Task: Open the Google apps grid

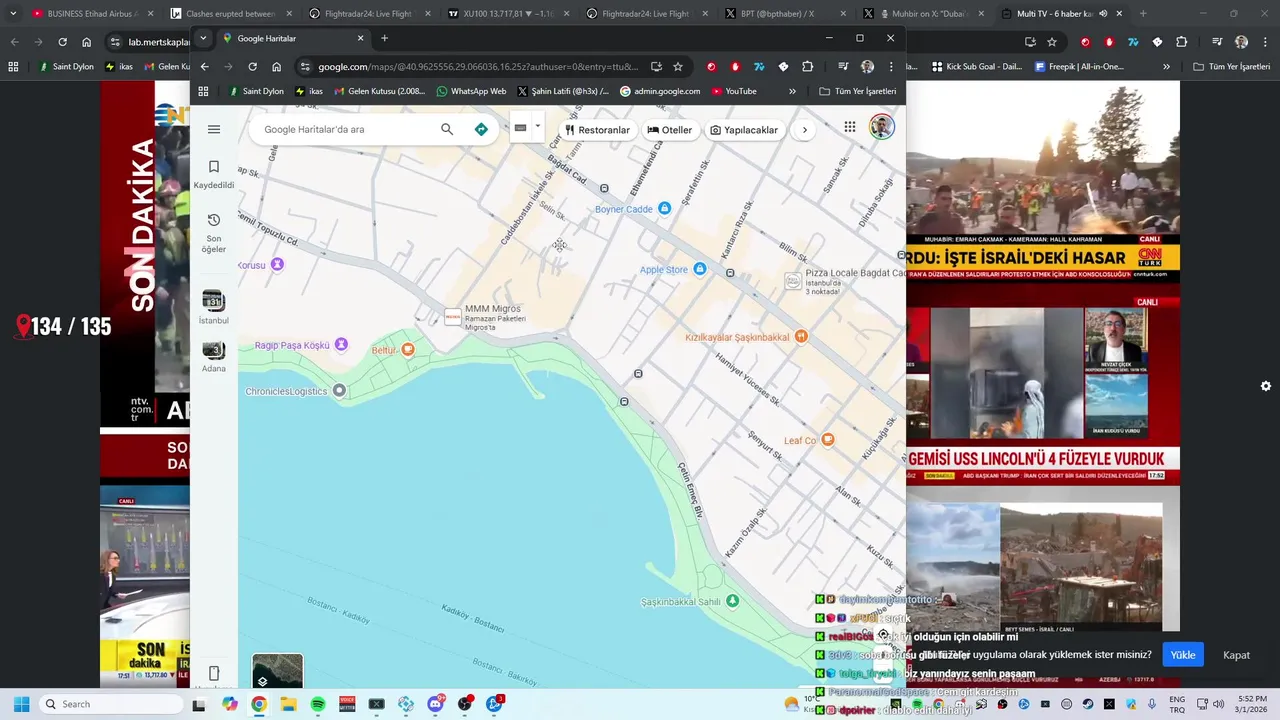Action: [850, 127]
